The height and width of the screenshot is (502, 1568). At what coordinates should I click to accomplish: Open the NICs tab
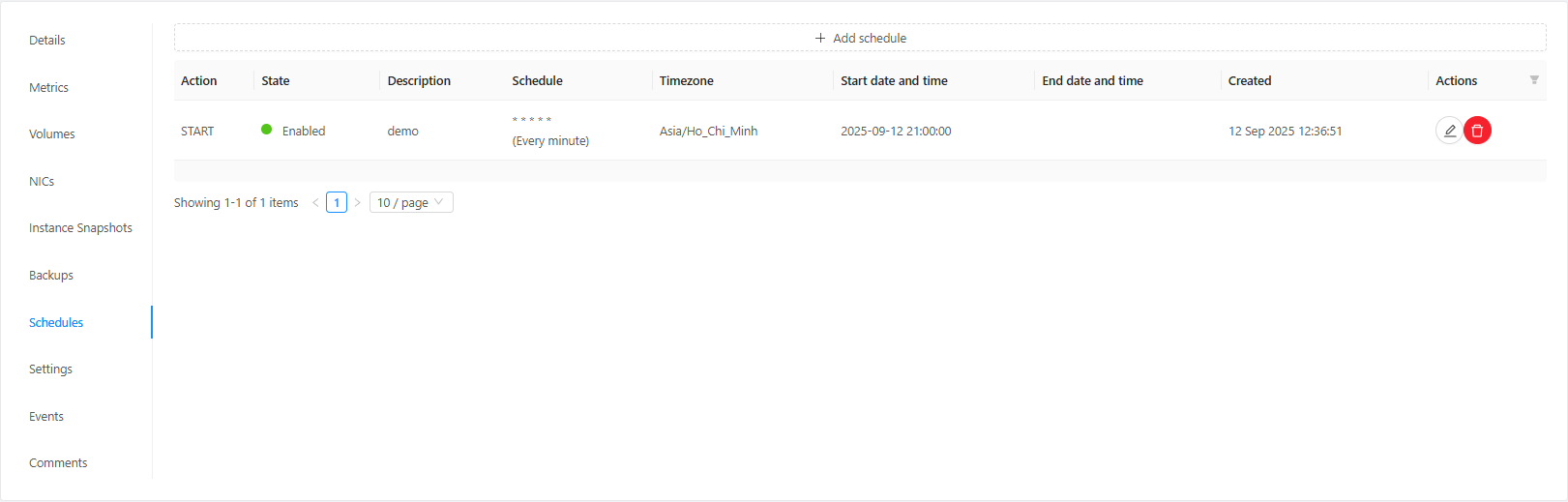click(x=42, y=182)
